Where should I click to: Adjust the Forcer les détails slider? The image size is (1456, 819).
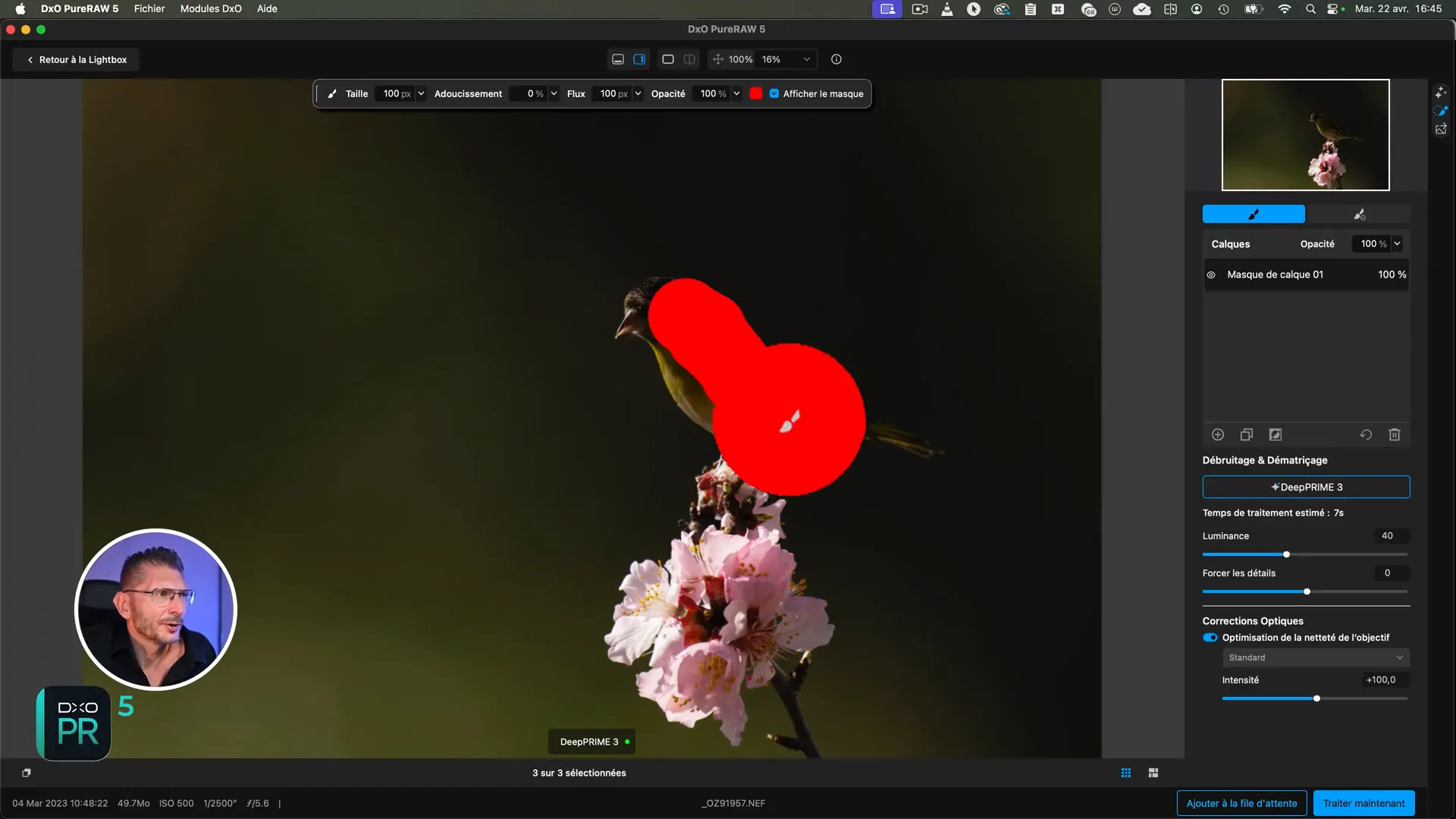pos(1307,591)
